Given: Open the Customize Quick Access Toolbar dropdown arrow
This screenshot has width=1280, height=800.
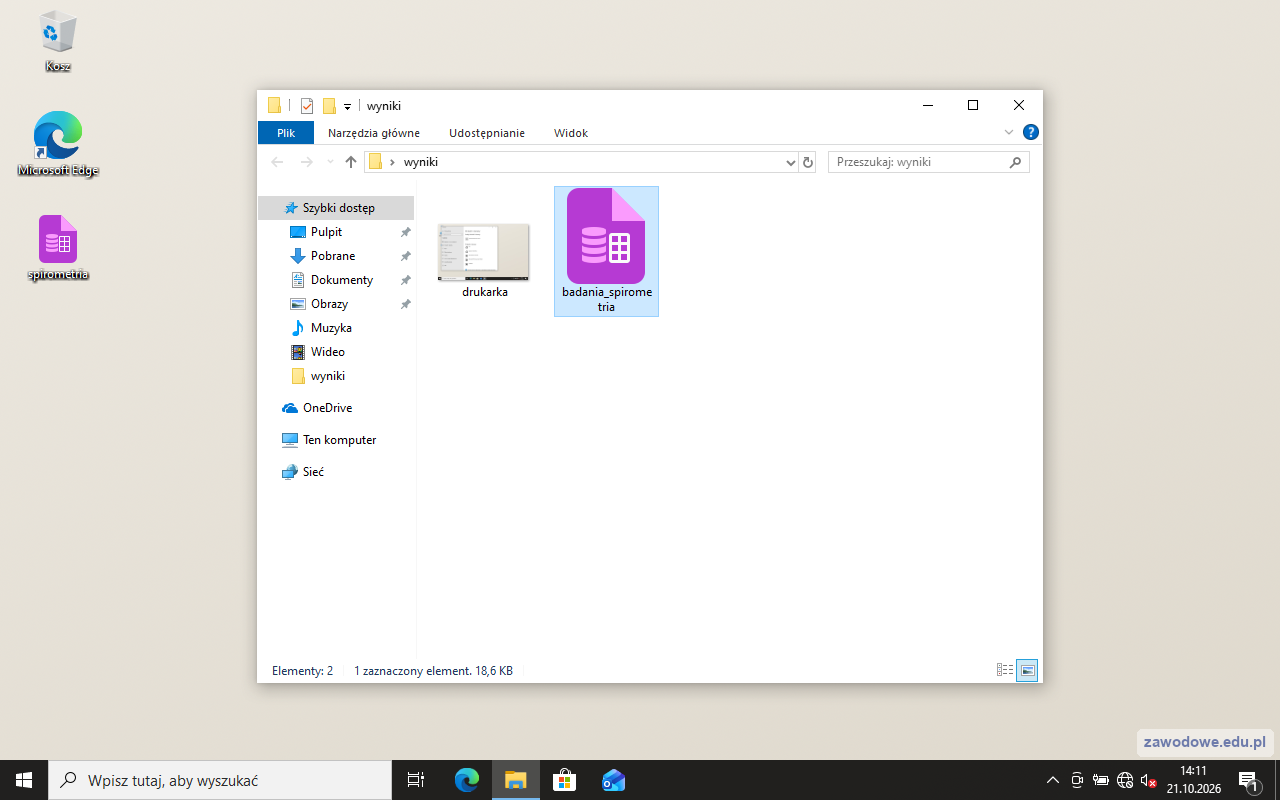Looking at the screenshot, I should point(347,106).
